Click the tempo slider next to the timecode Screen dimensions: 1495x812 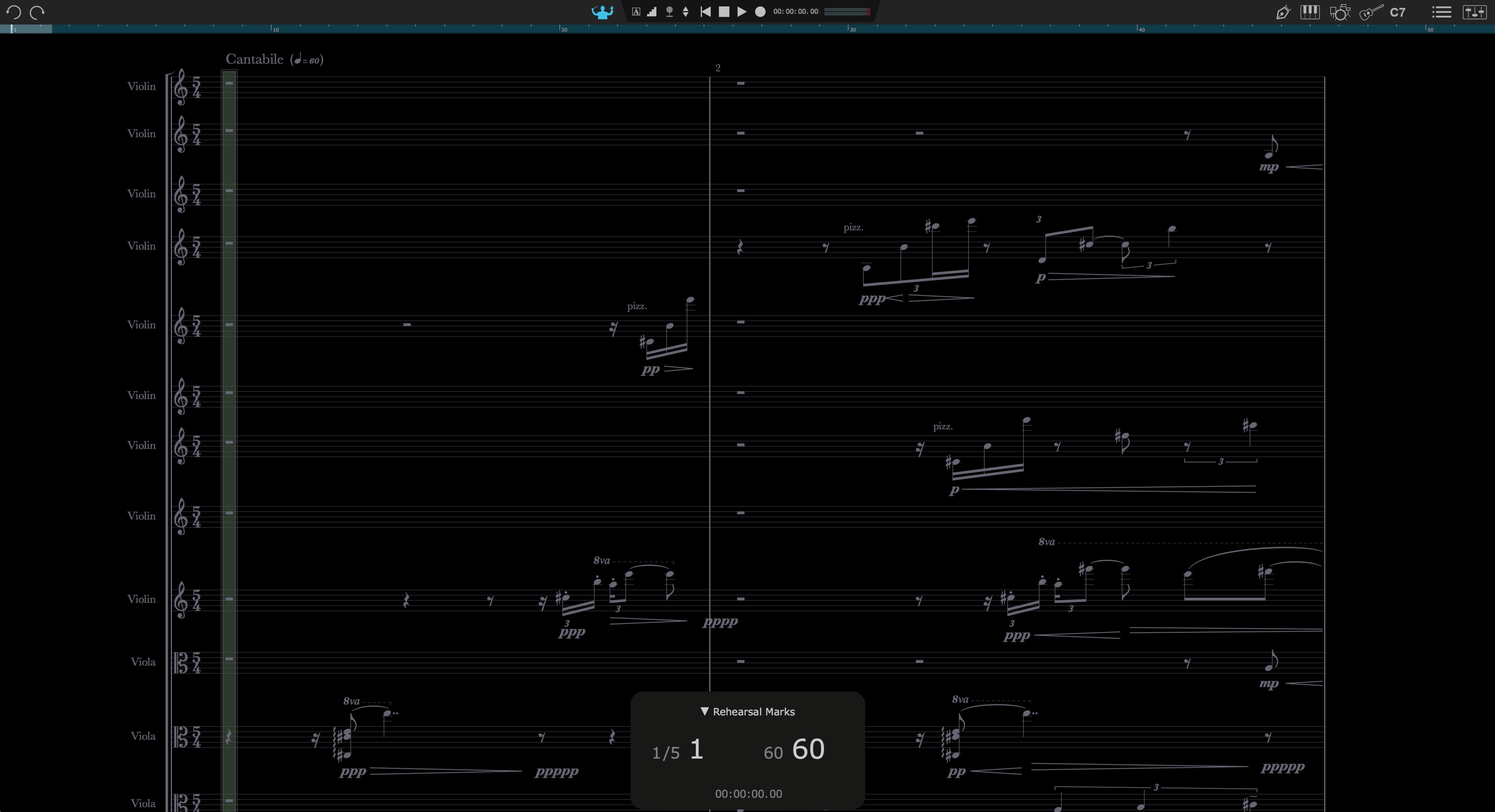tap(847, 11)
